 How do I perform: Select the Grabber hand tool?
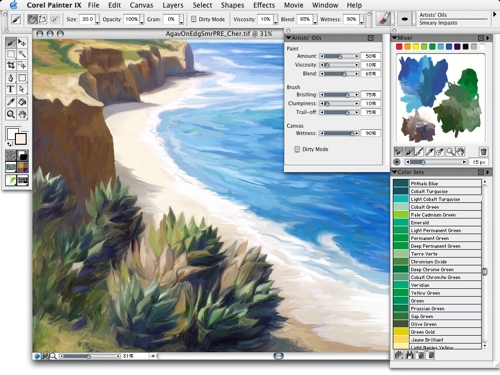22,115
